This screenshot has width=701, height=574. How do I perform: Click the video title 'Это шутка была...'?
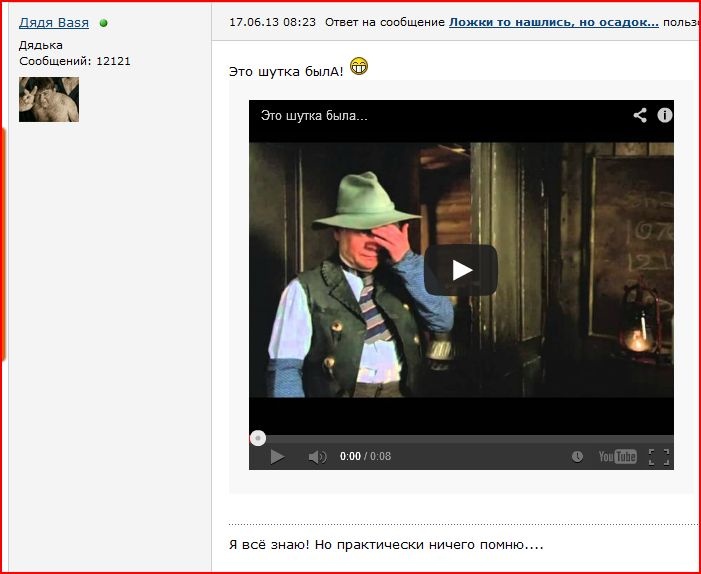click(x=314, y=116)
